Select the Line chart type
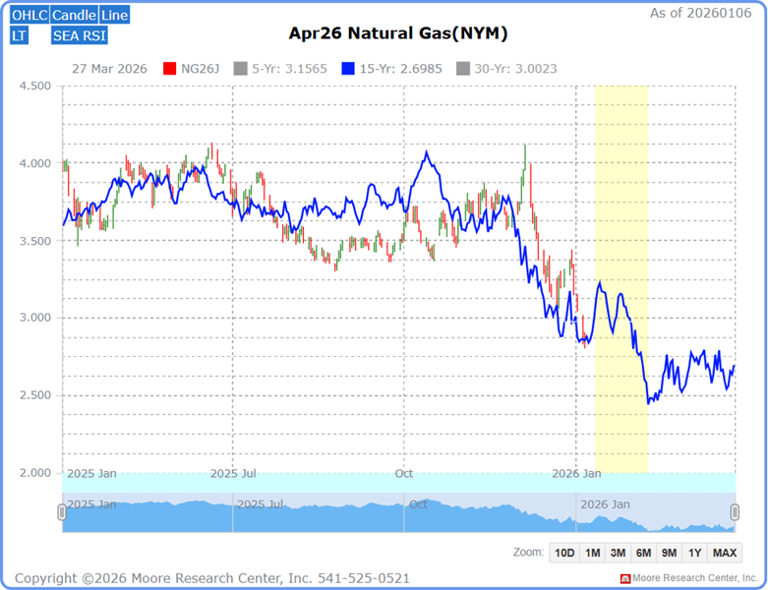Screen dimensions: 768x590 click(x=114, y=16)
